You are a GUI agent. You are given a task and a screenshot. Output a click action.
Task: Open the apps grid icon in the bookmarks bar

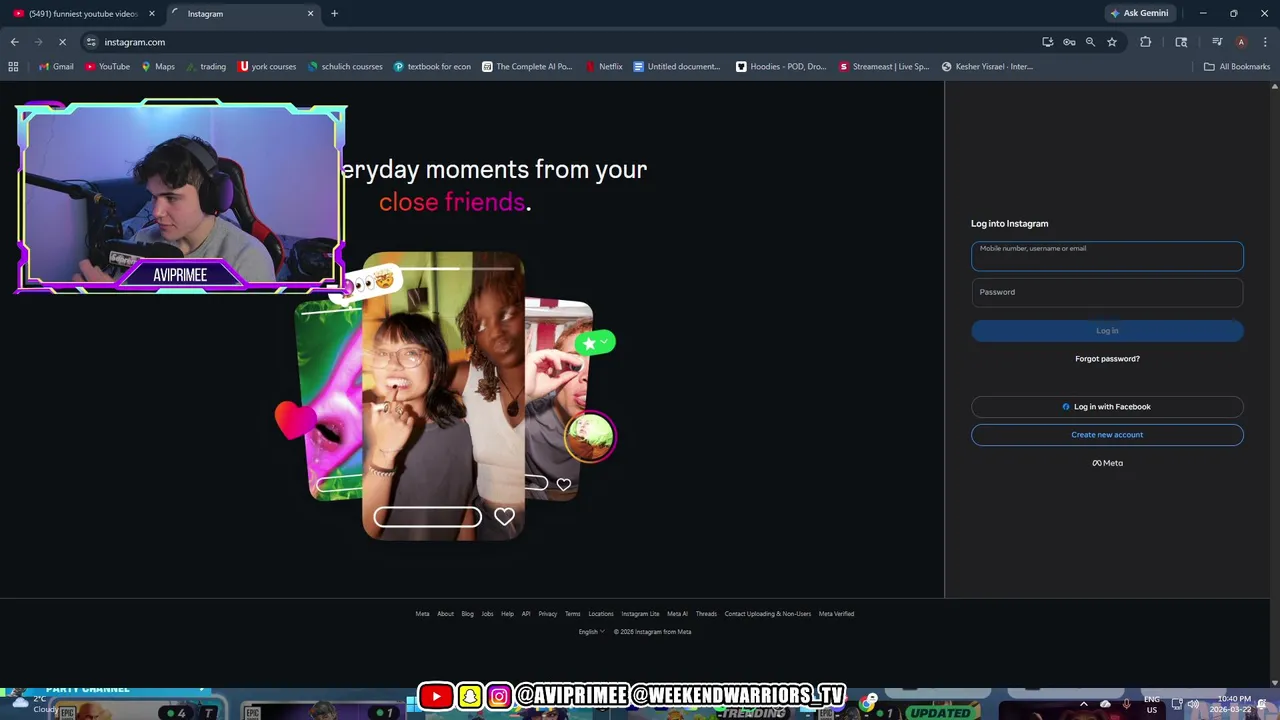13,67
